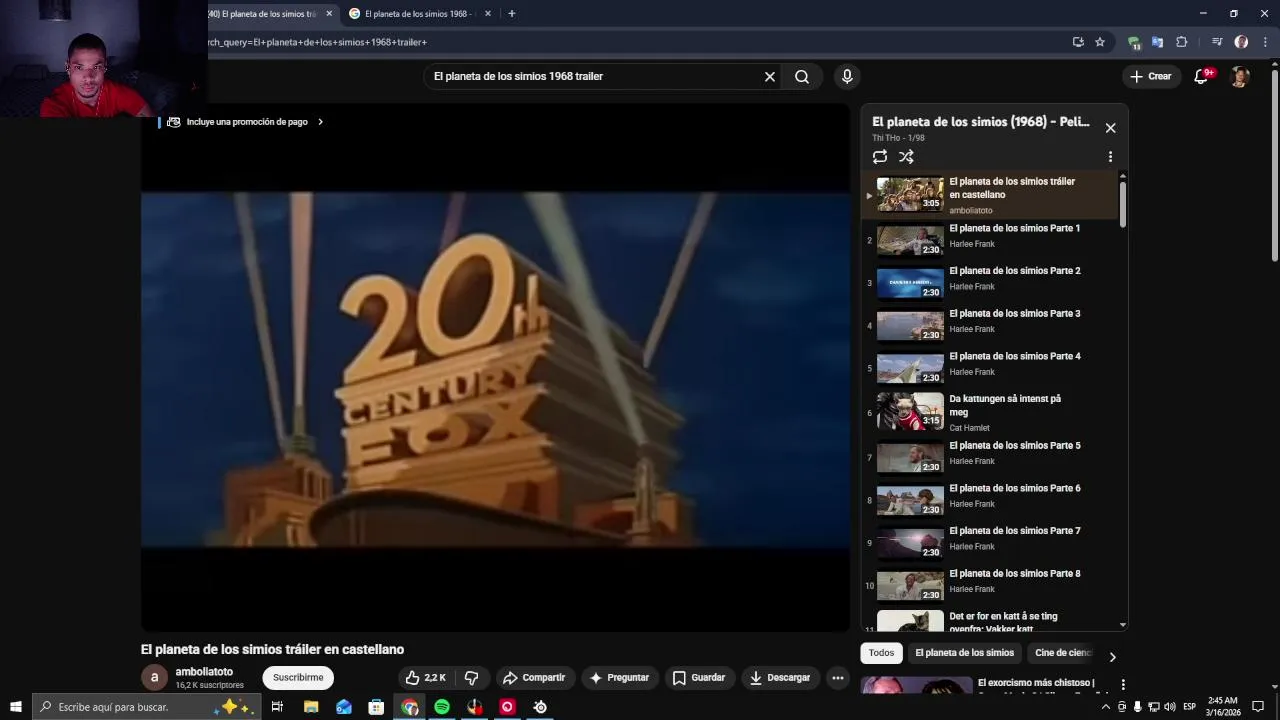Close the active YouTube browser tab

329,14
